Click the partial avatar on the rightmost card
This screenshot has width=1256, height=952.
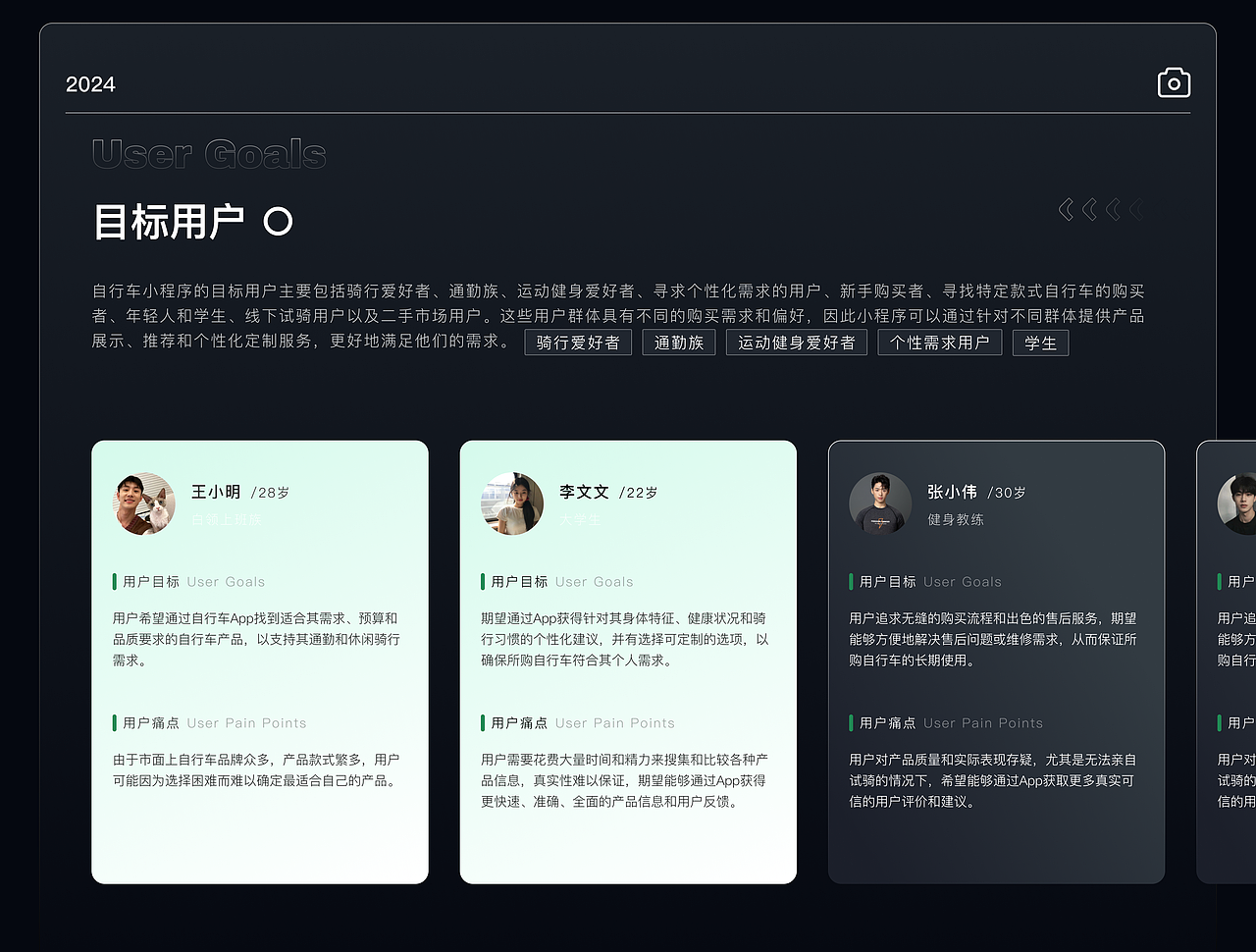point(1236,503)
